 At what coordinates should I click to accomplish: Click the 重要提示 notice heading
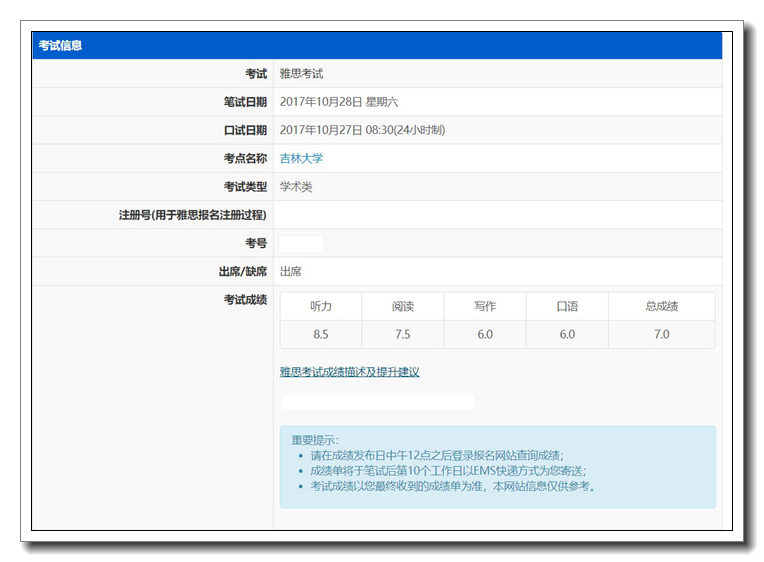pyautogui.click(x=315, y=440)
